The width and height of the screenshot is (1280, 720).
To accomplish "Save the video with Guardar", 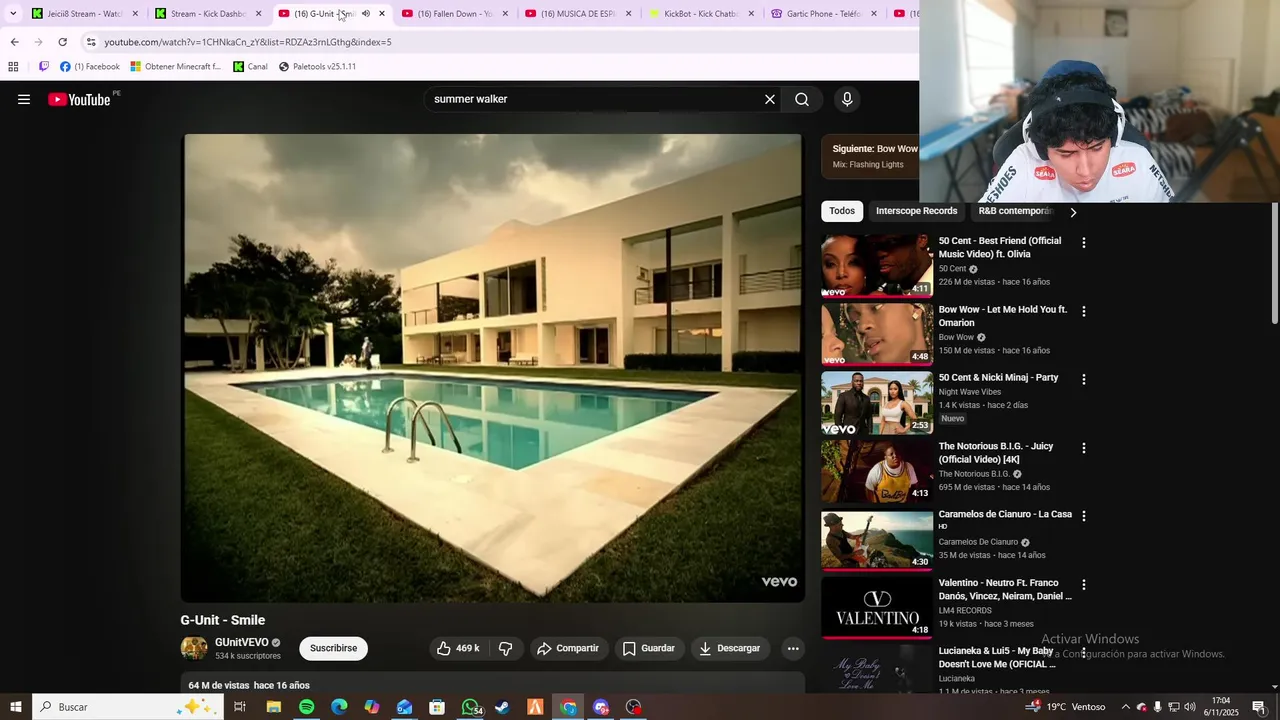I will pos(649,648).
